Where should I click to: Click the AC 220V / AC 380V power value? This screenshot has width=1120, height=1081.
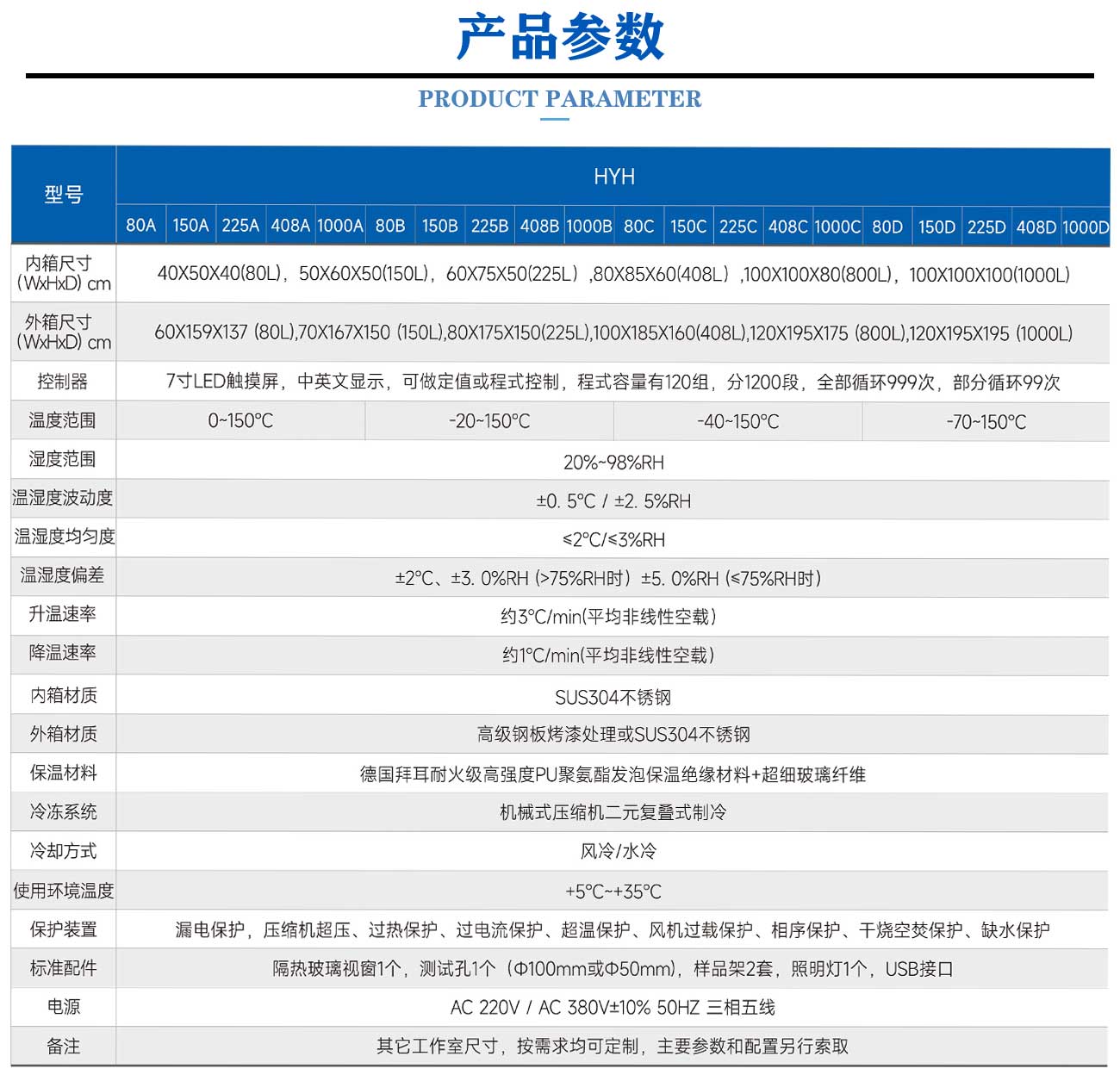613,1008
